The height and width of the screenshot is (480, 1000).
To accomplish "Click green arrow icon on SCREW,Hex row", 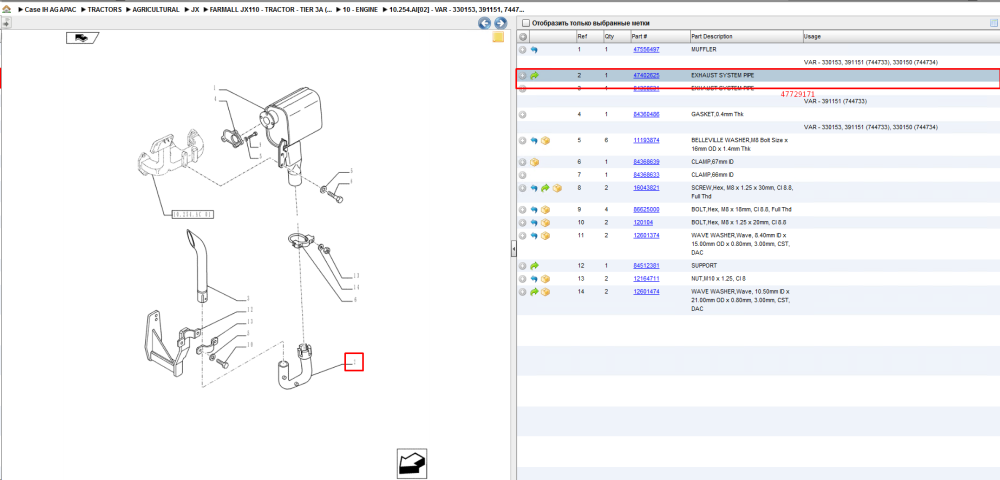I will pos(545,188).
